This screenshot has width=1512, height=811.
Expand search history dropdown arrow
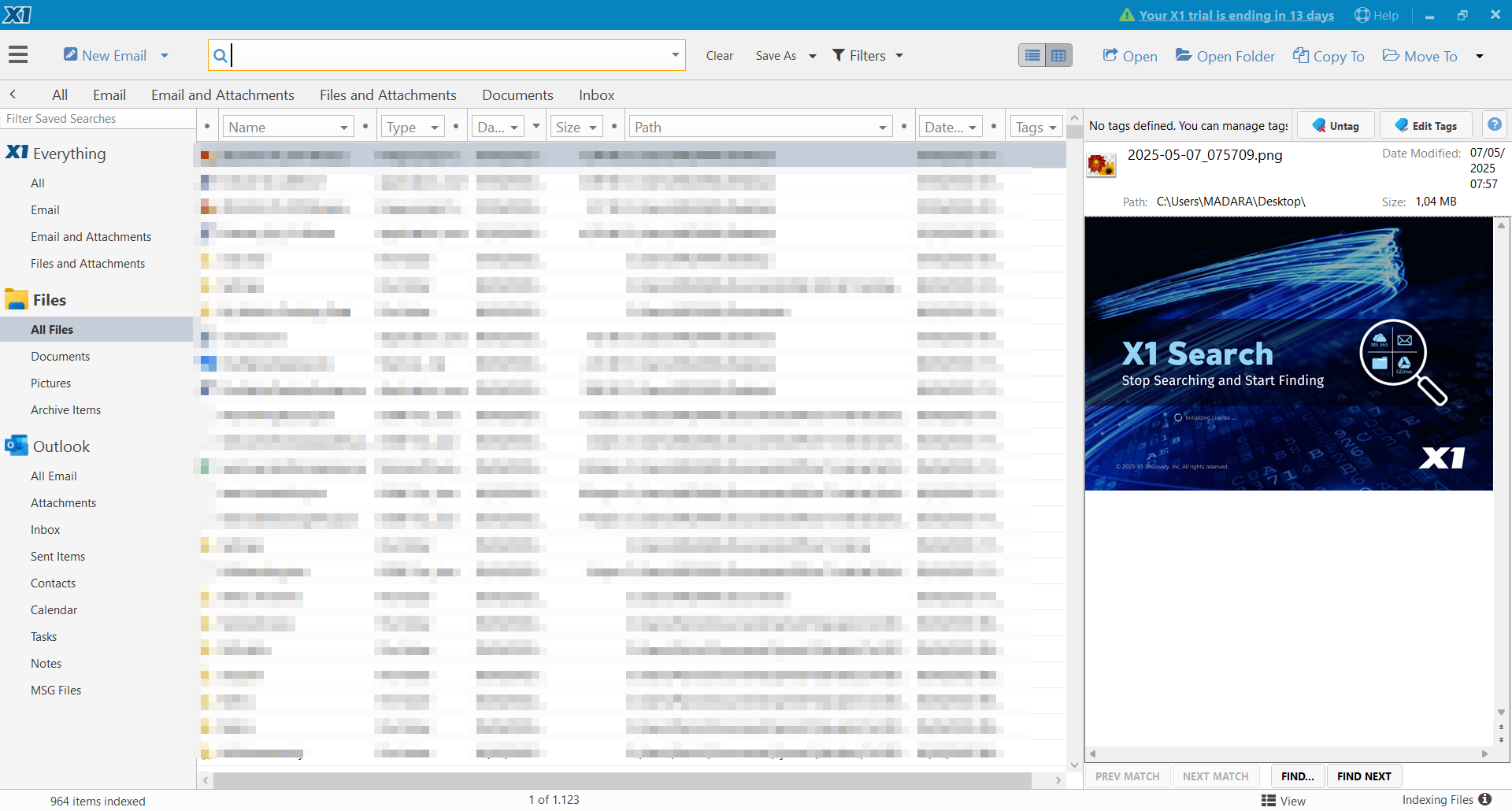(675, 55)
